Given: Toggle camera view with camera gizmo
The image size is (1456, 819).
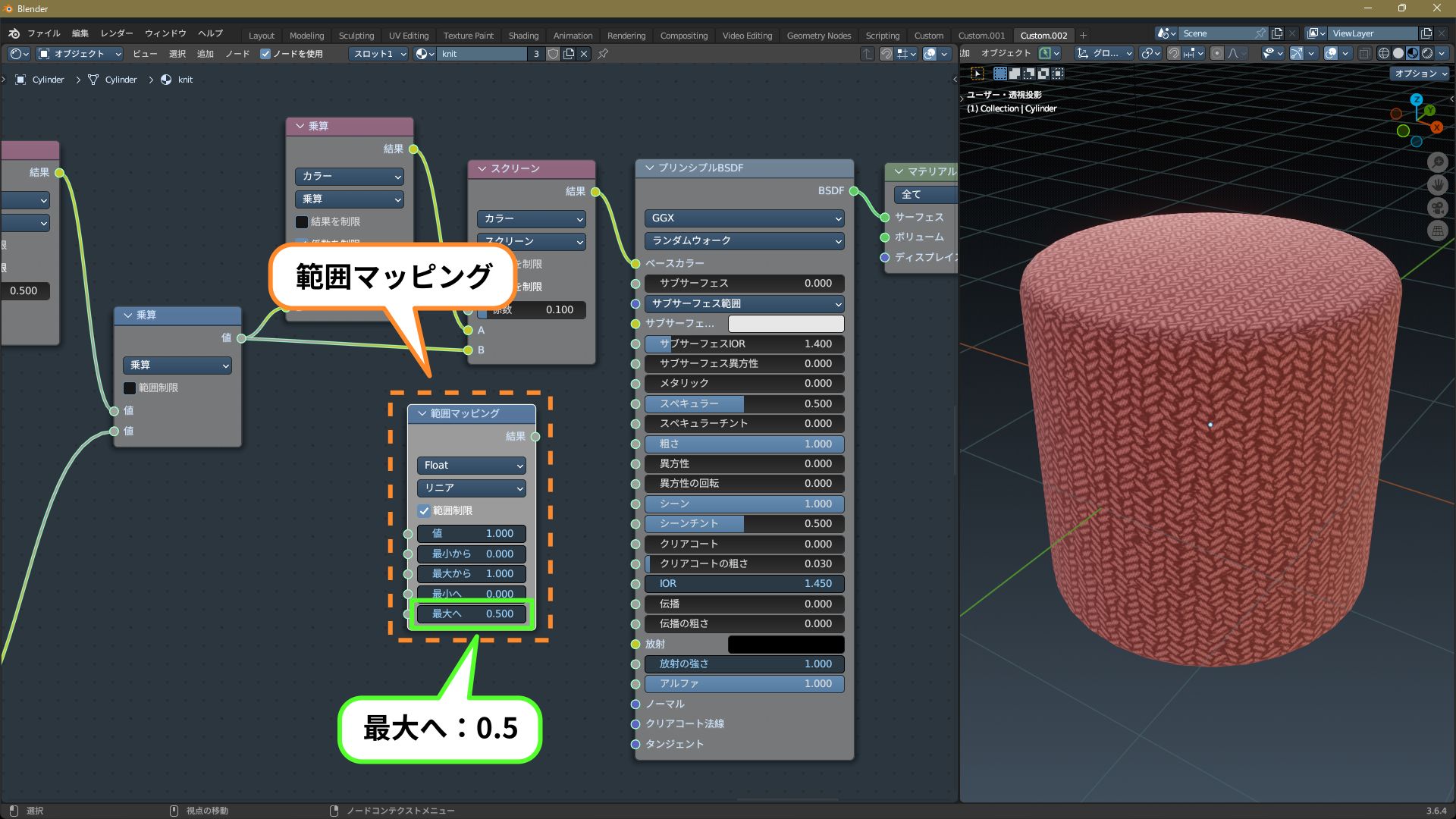Looking at the screenshot, I should [1437, 208].
